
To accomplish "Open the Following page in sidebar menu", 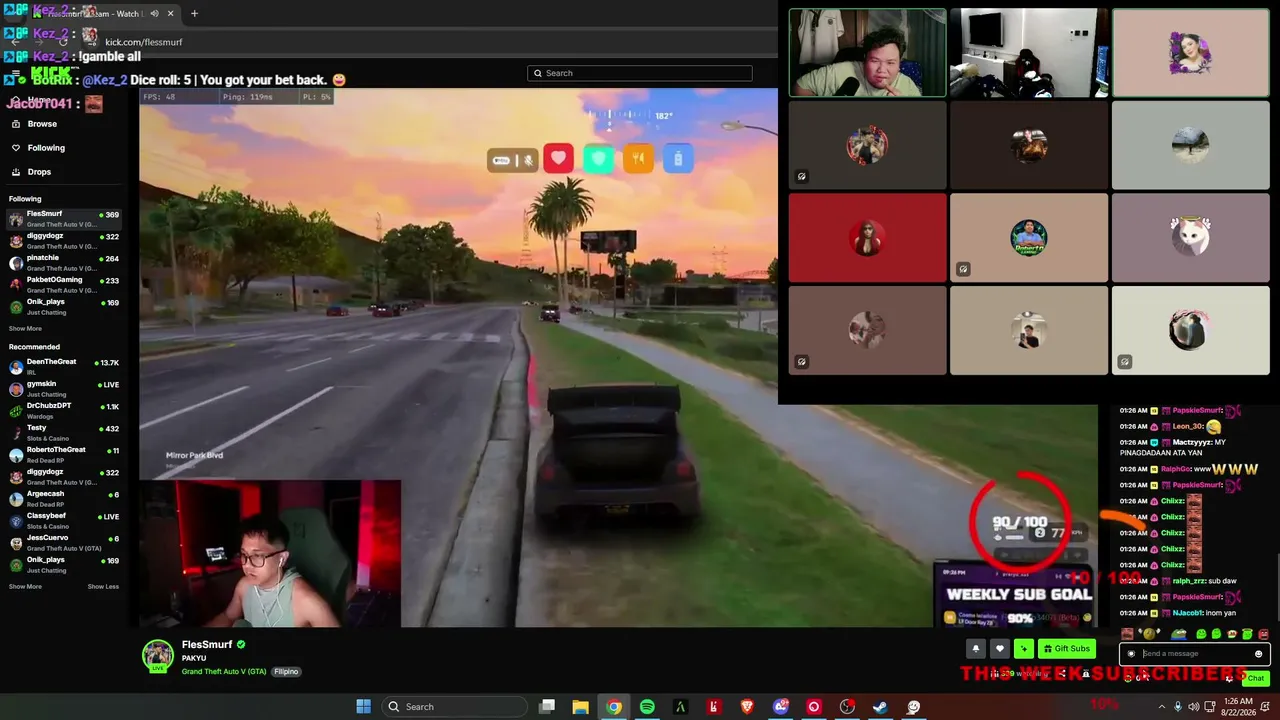I will pyautogui.click(x=46, y=148).
